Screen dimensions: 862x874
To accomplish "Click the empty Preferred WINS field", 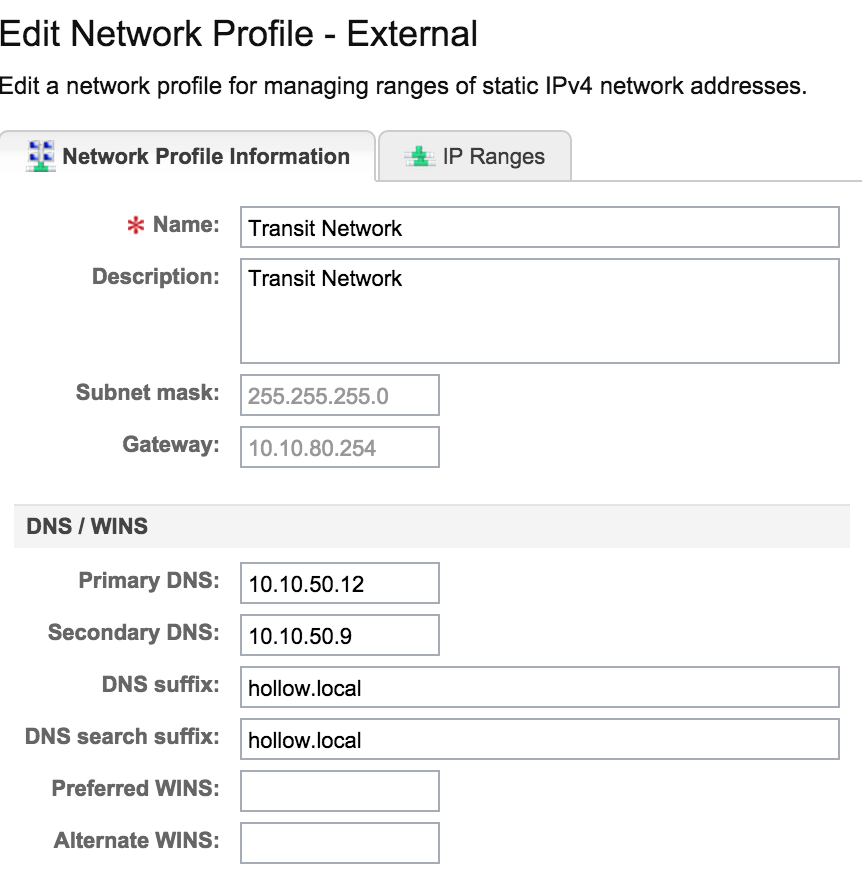I will point(338,790).
